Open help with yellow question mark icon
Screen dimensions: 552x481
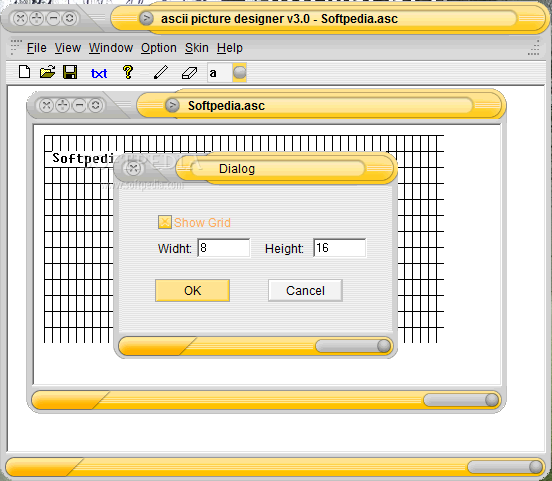(128, 72)
